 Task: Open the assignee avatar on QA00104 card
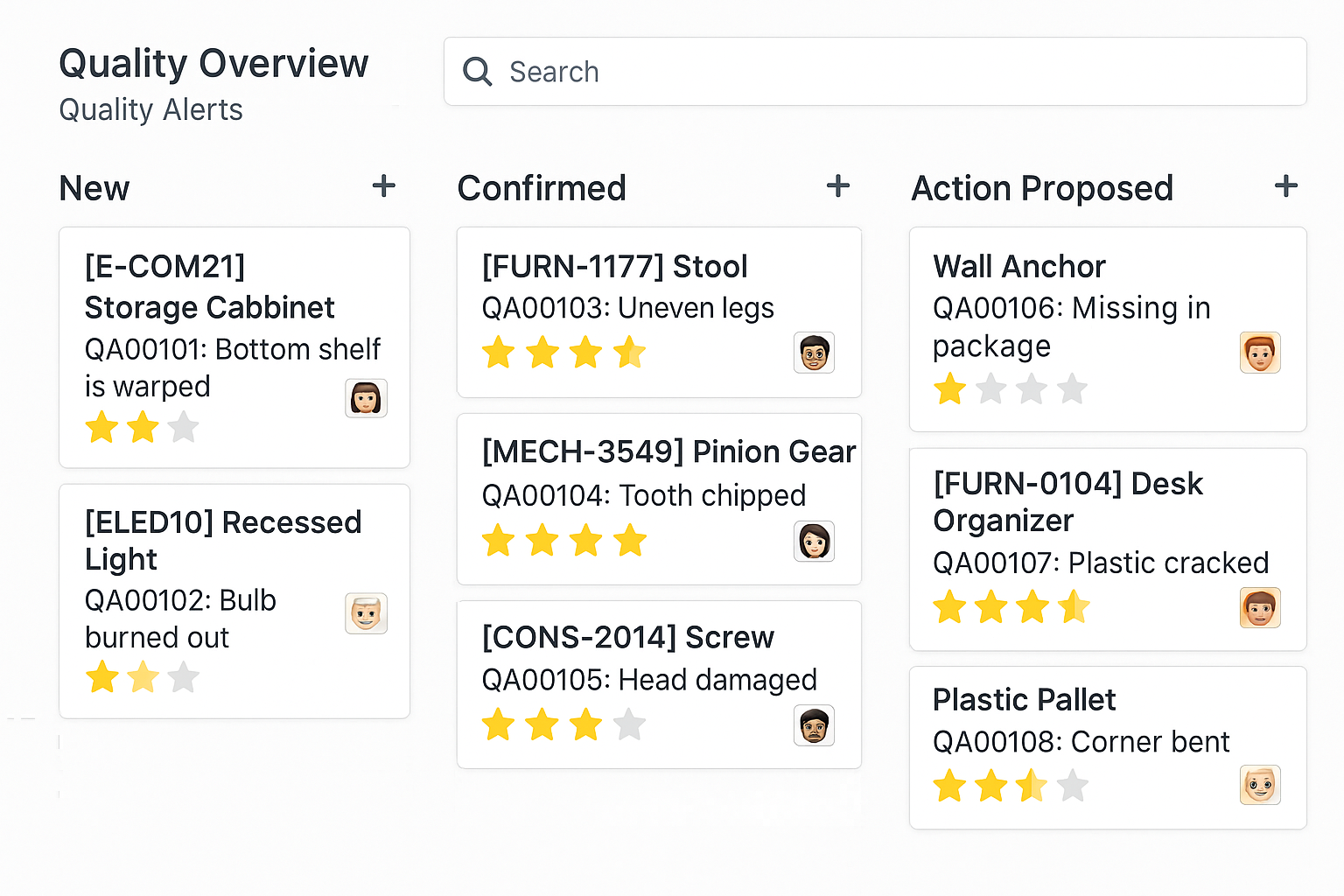click(814, 541)
